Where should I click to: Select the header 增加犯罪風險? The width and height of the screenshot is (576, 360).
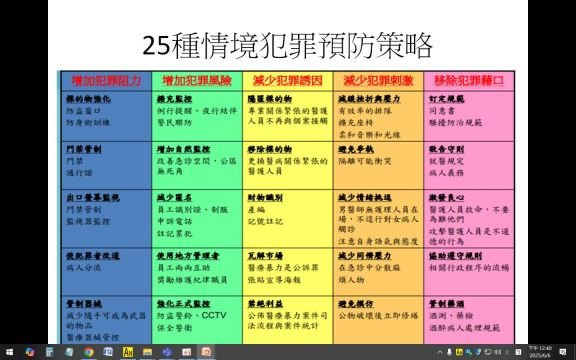(197, 81)
